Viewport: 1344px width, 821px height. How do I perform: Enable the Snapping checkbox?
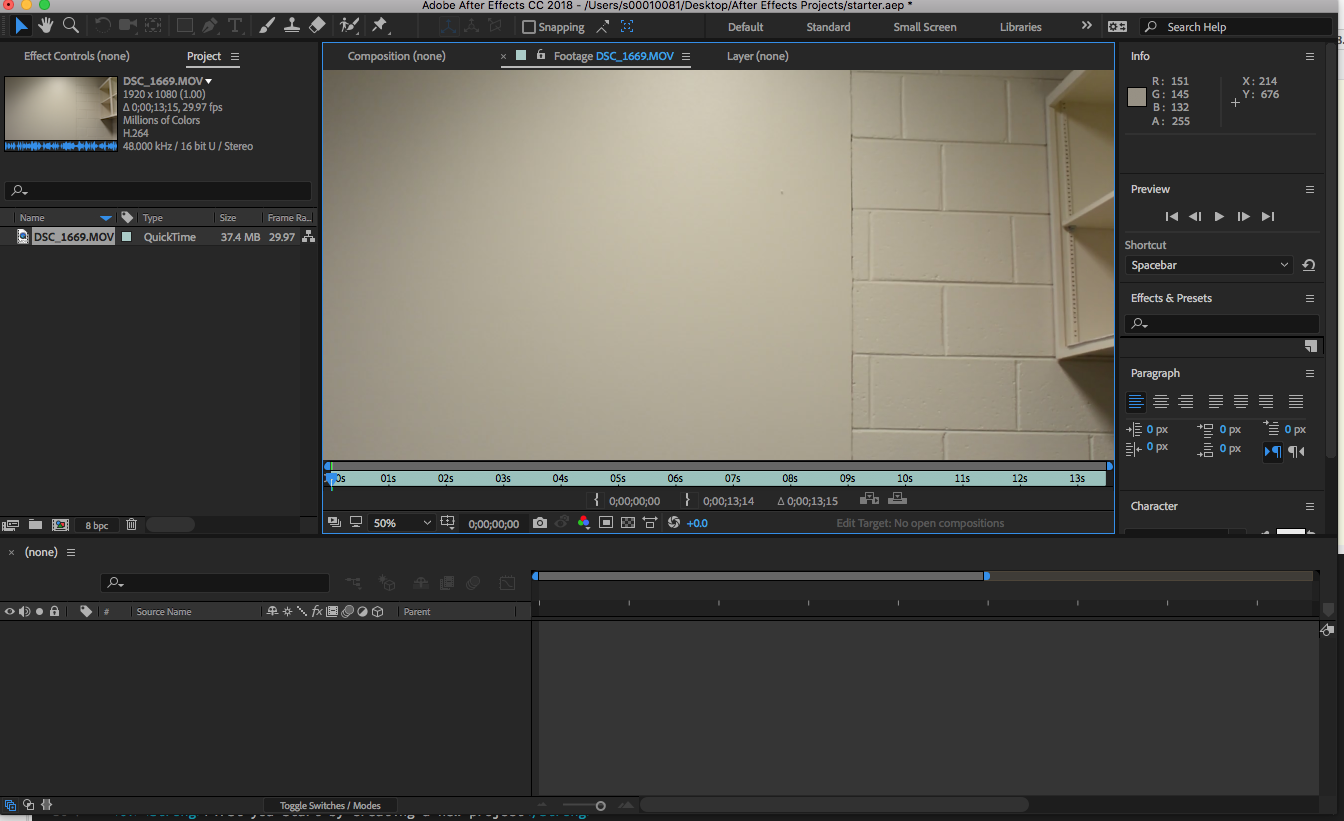point(527,26)
